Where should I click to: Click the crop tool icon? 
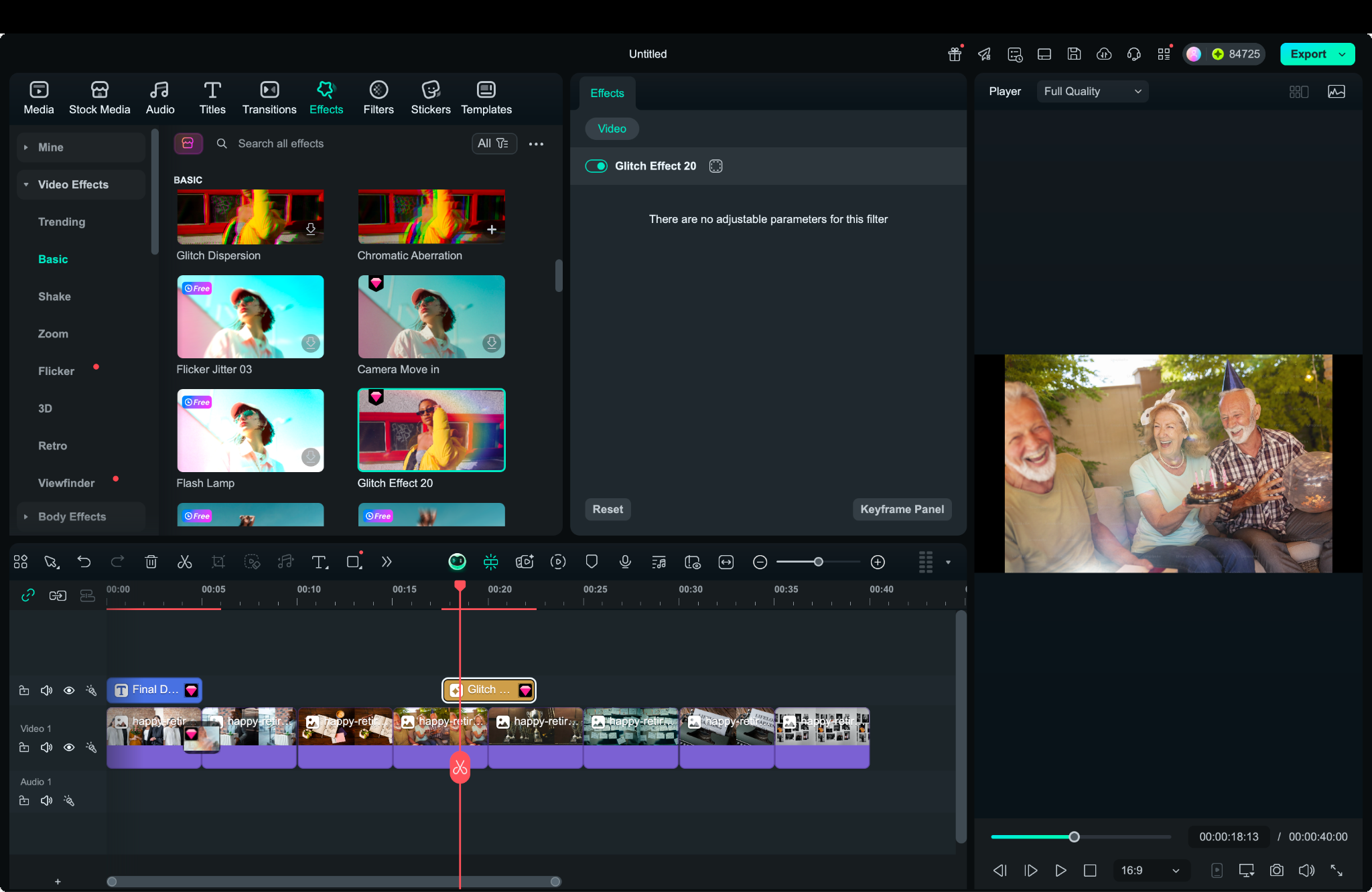(218, 562)
